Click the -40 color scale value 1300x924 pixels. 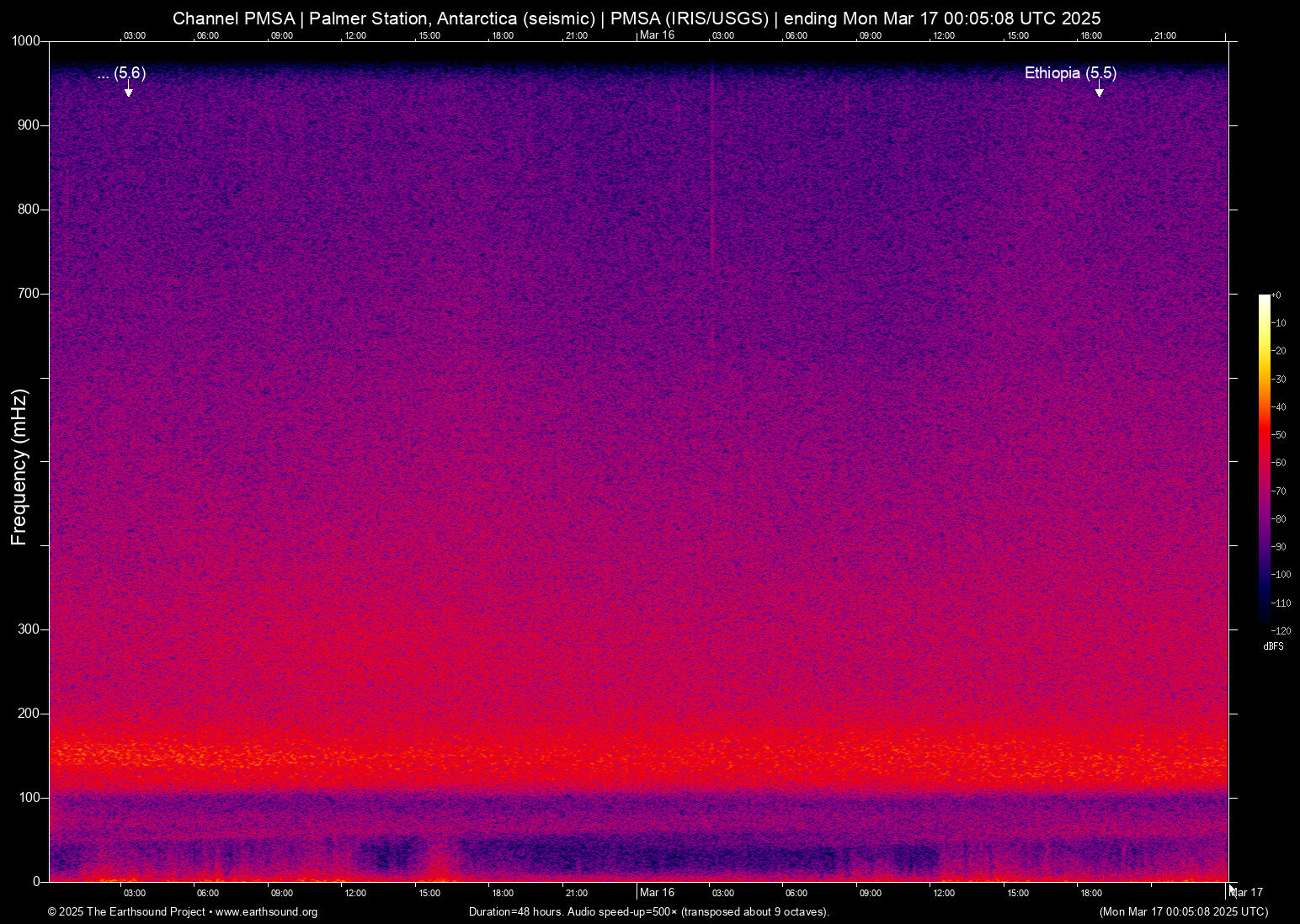tap(1279, 407)
